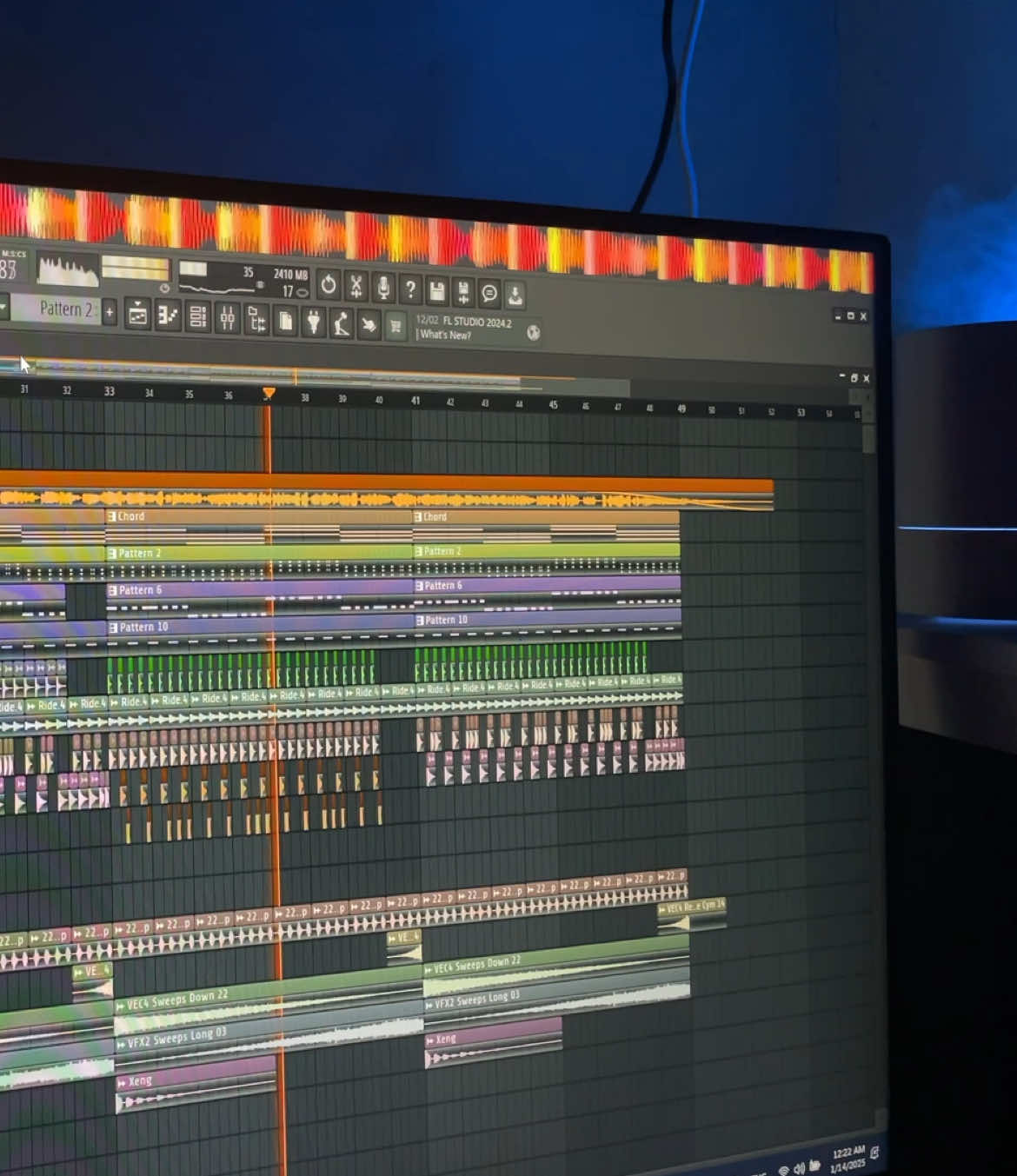Image resolution: width=1017 pixels, height=1176 pixels.
Task: Show the playlist with the view playlist icon
Action: [137, 316]
